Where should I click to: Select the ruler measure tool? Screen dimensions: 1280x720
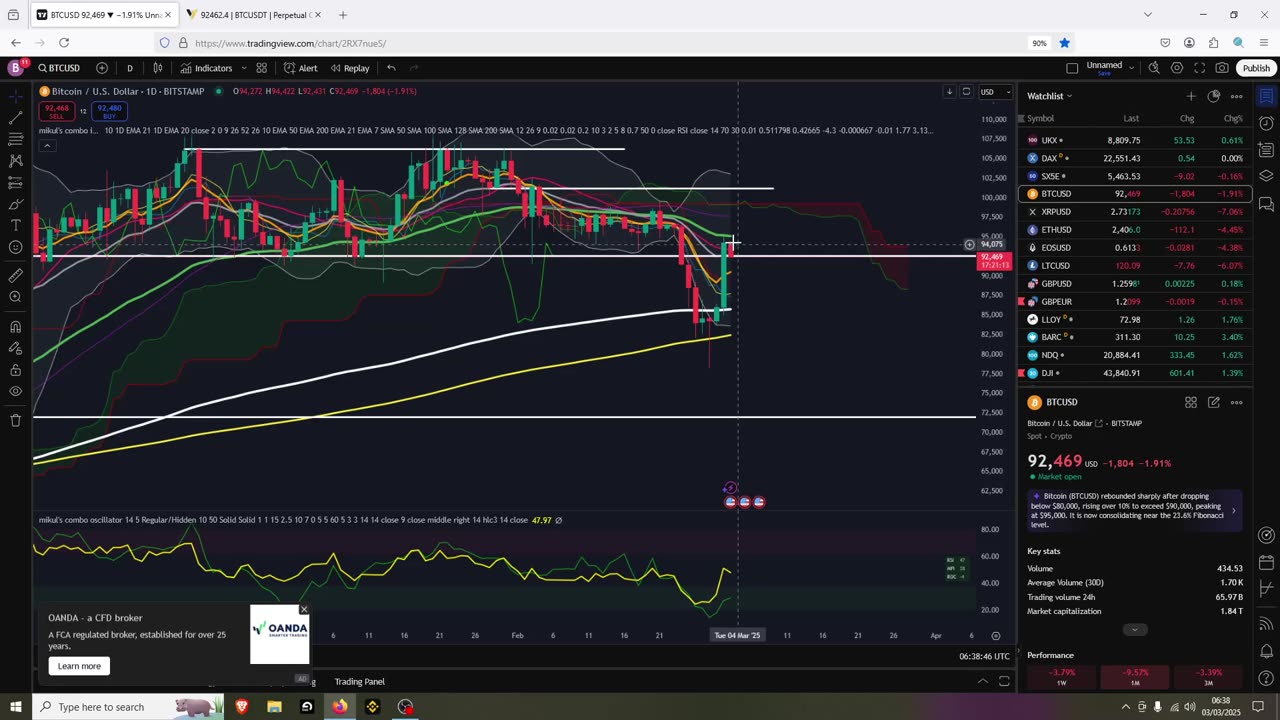tap(15, 275)
